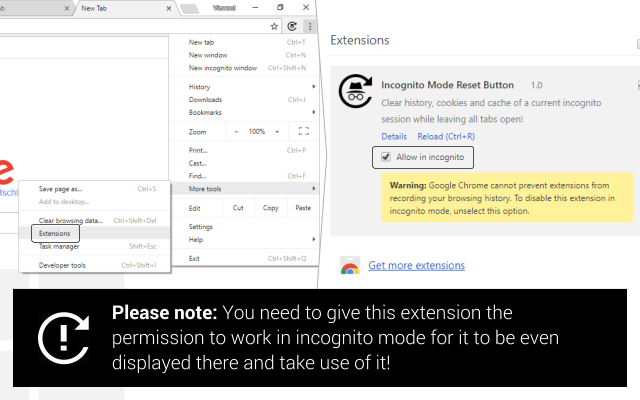Expand the Help submenu arrow
Image resolution: width=640 pixels, height=400 pixels.
(313, 239)
